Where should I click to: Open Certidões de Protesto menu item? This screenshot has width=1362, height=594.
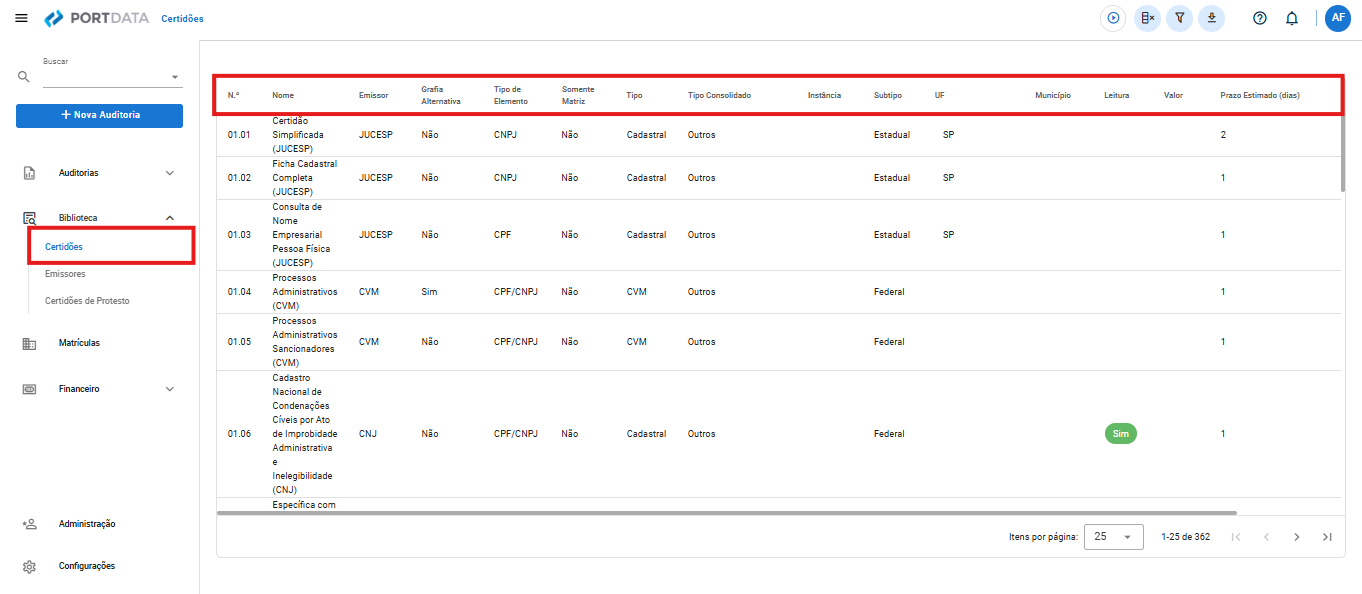tap(87, 300)
